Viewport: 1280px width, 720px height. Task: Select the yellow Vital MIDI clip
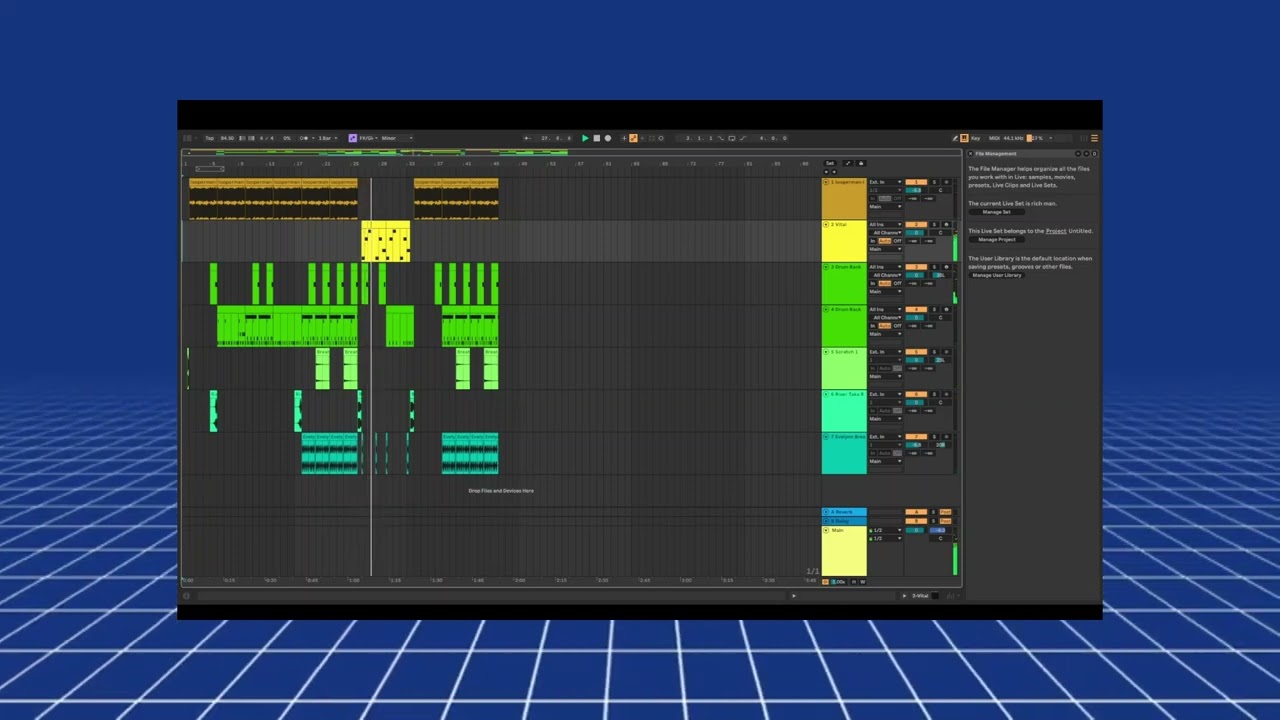pyautogui.click(x=386, y=241)
